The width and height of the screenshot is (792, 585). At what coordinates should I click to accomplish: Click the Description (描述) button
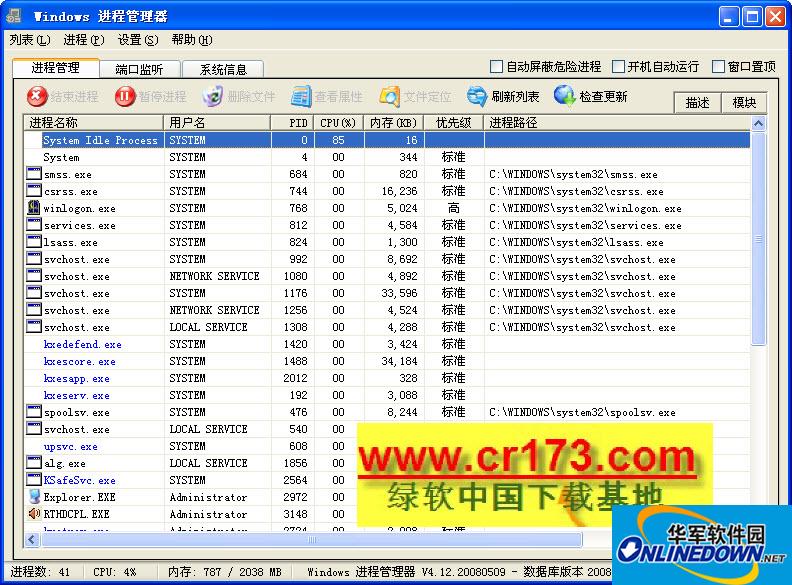pyautogui.click(x=698, y=103)
